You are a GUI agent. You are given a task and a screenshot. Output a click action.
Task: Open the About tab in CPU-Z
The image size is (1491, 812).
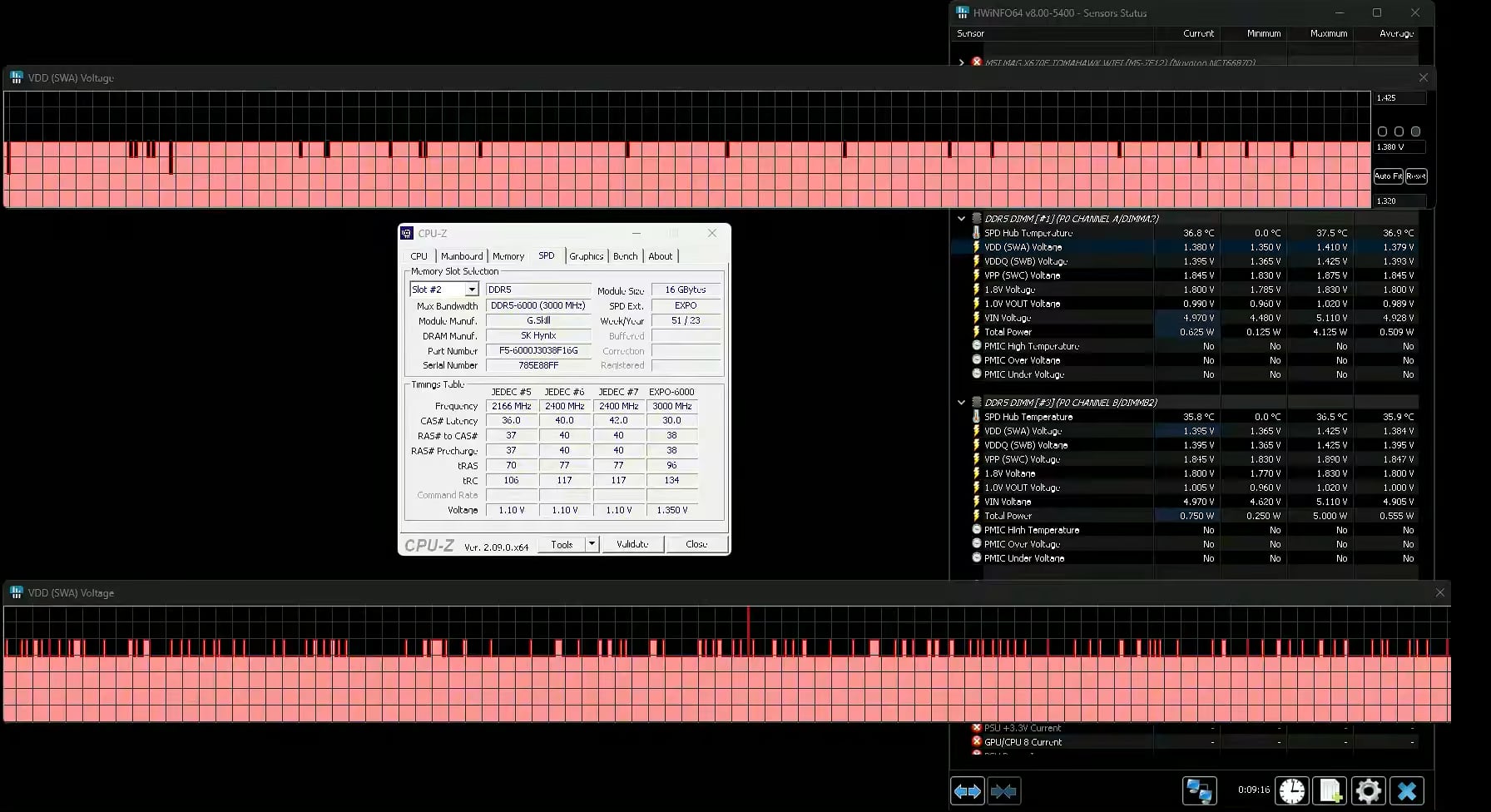click(x=661, y=256)
